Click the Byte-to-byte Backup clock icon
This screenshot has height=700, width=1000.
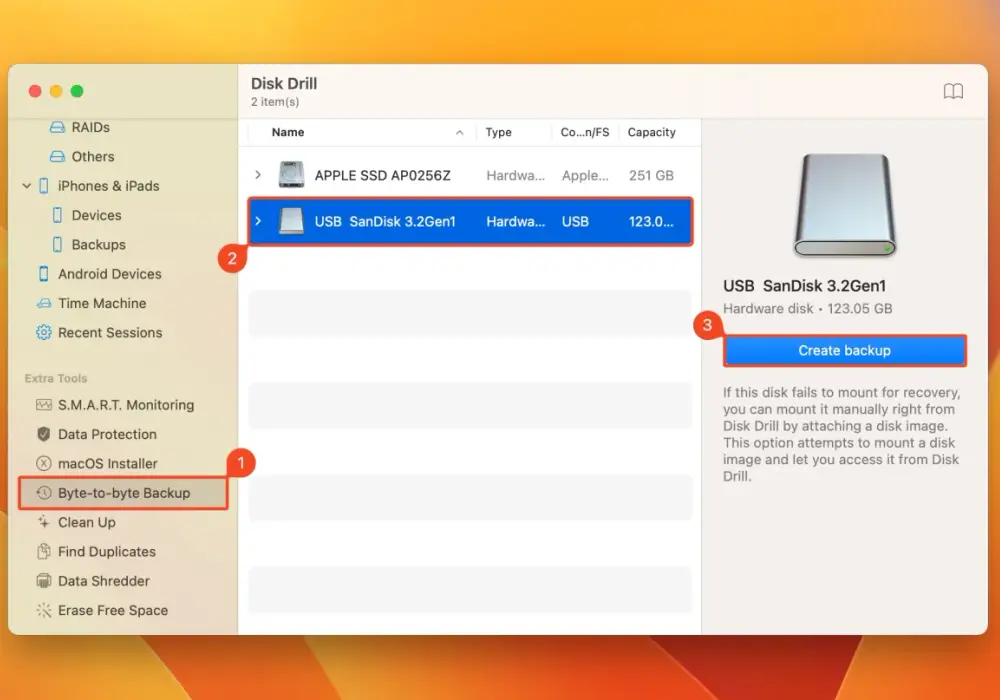(43, 493)
